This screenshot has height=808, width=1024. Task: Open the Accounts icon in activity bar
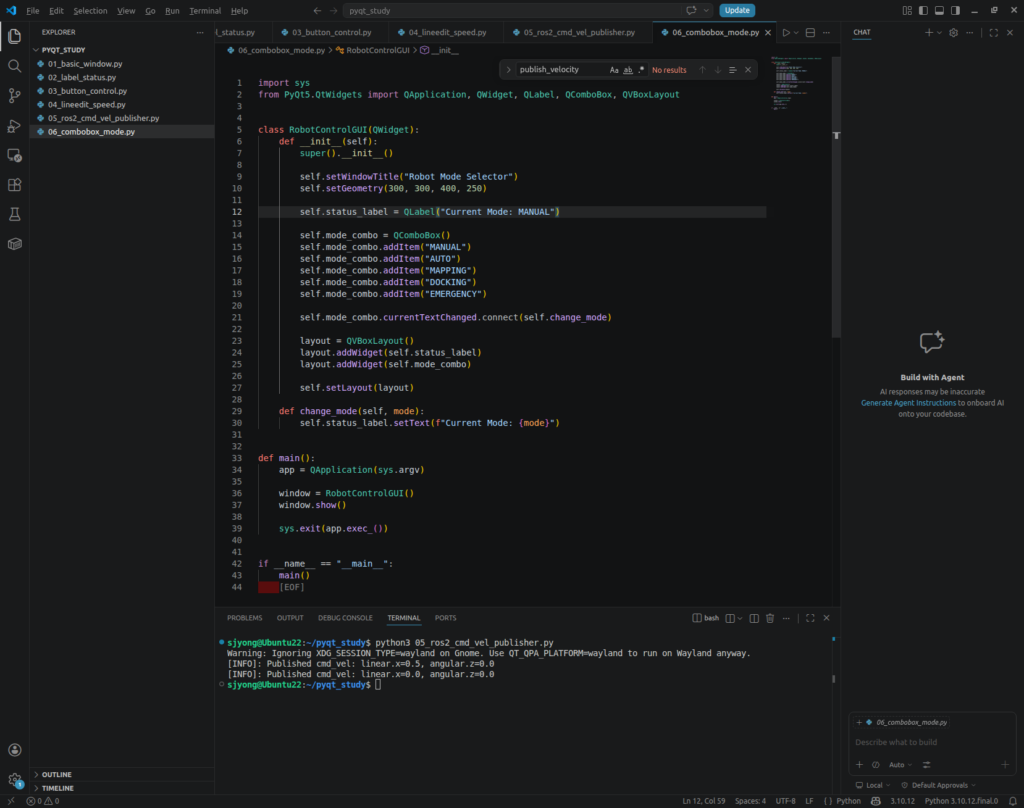14,750
